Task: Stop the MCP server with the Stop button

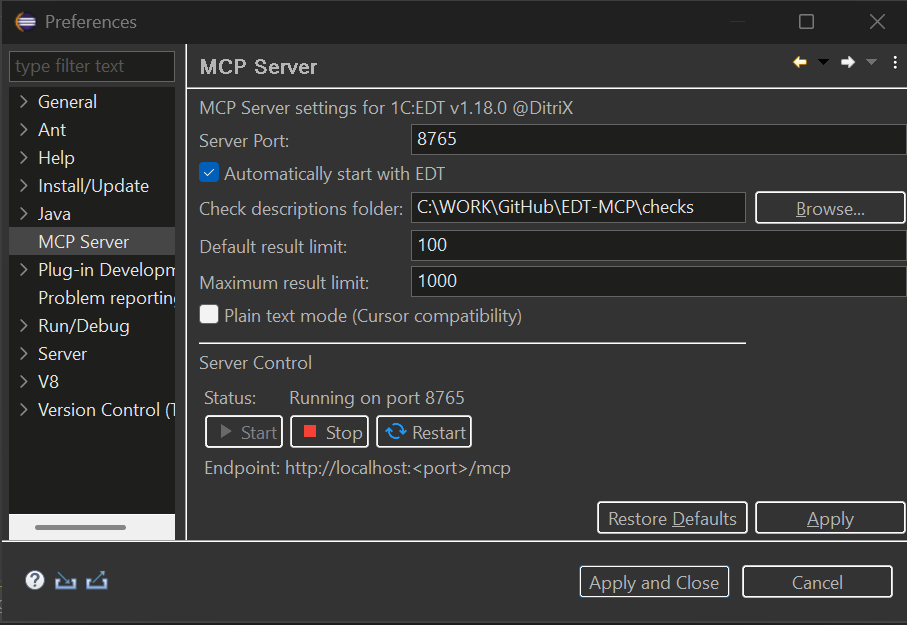Action: [329, 432]
